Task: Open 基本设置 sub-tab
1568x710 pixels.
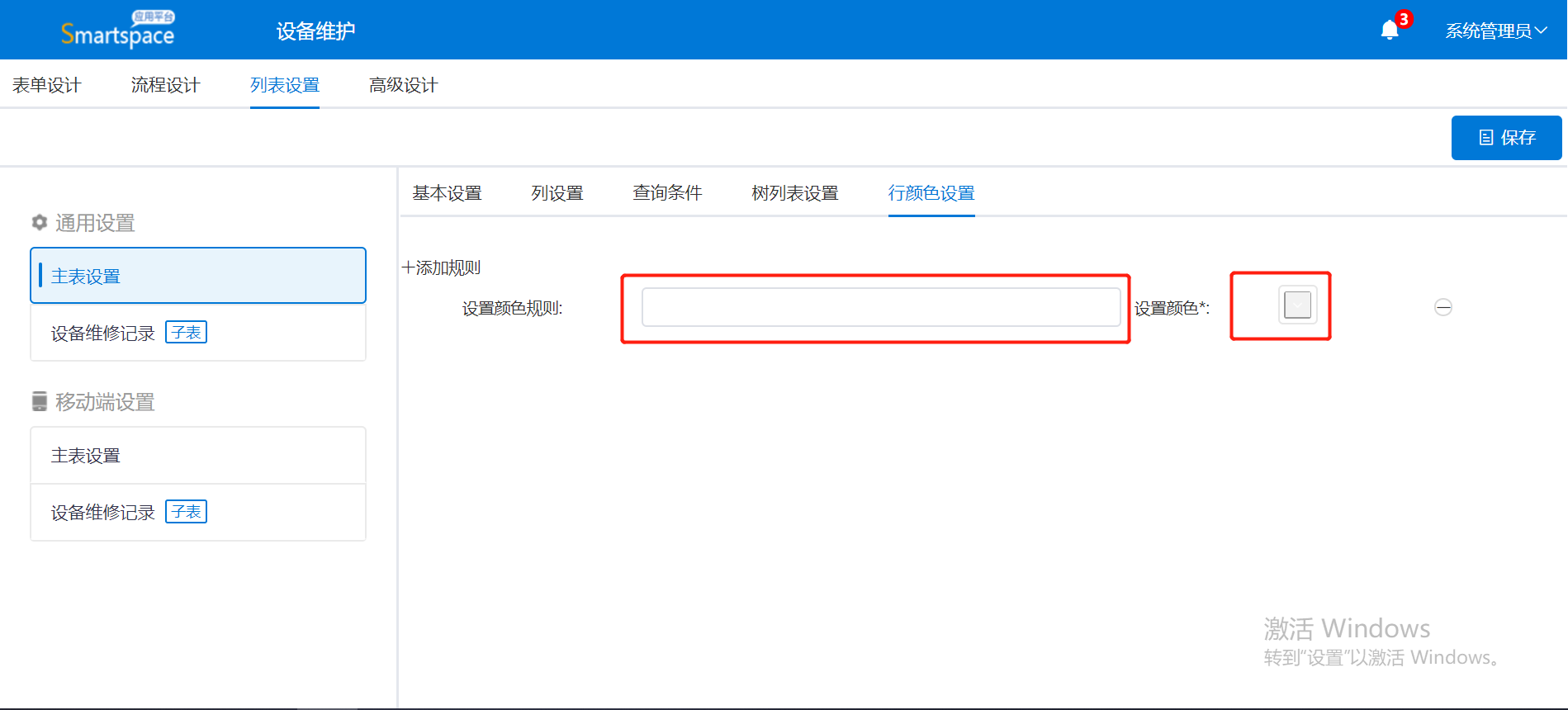Action: coord(447,193)
